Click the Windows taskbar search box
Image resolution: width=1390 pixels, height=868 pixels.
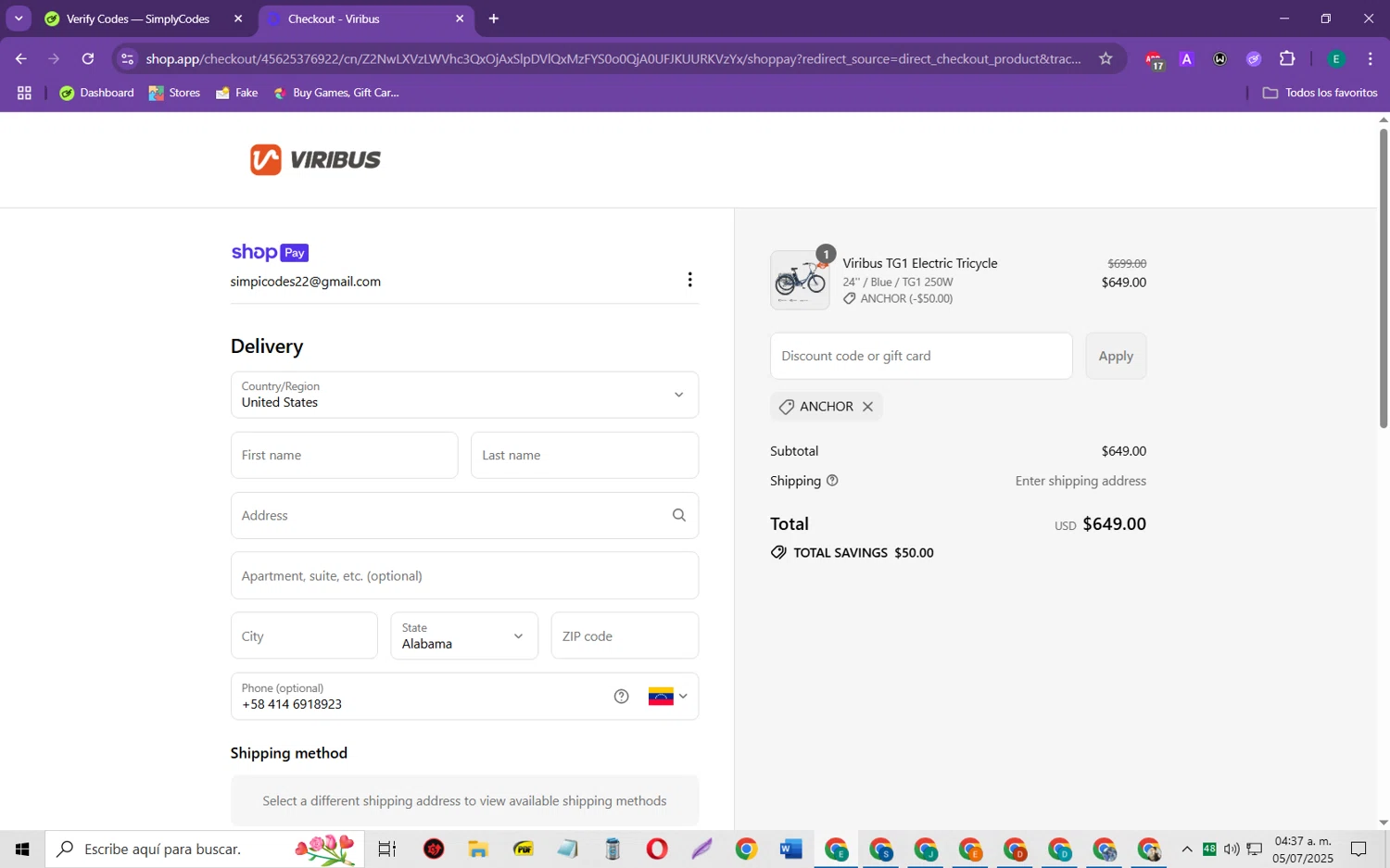pos(205,849)
